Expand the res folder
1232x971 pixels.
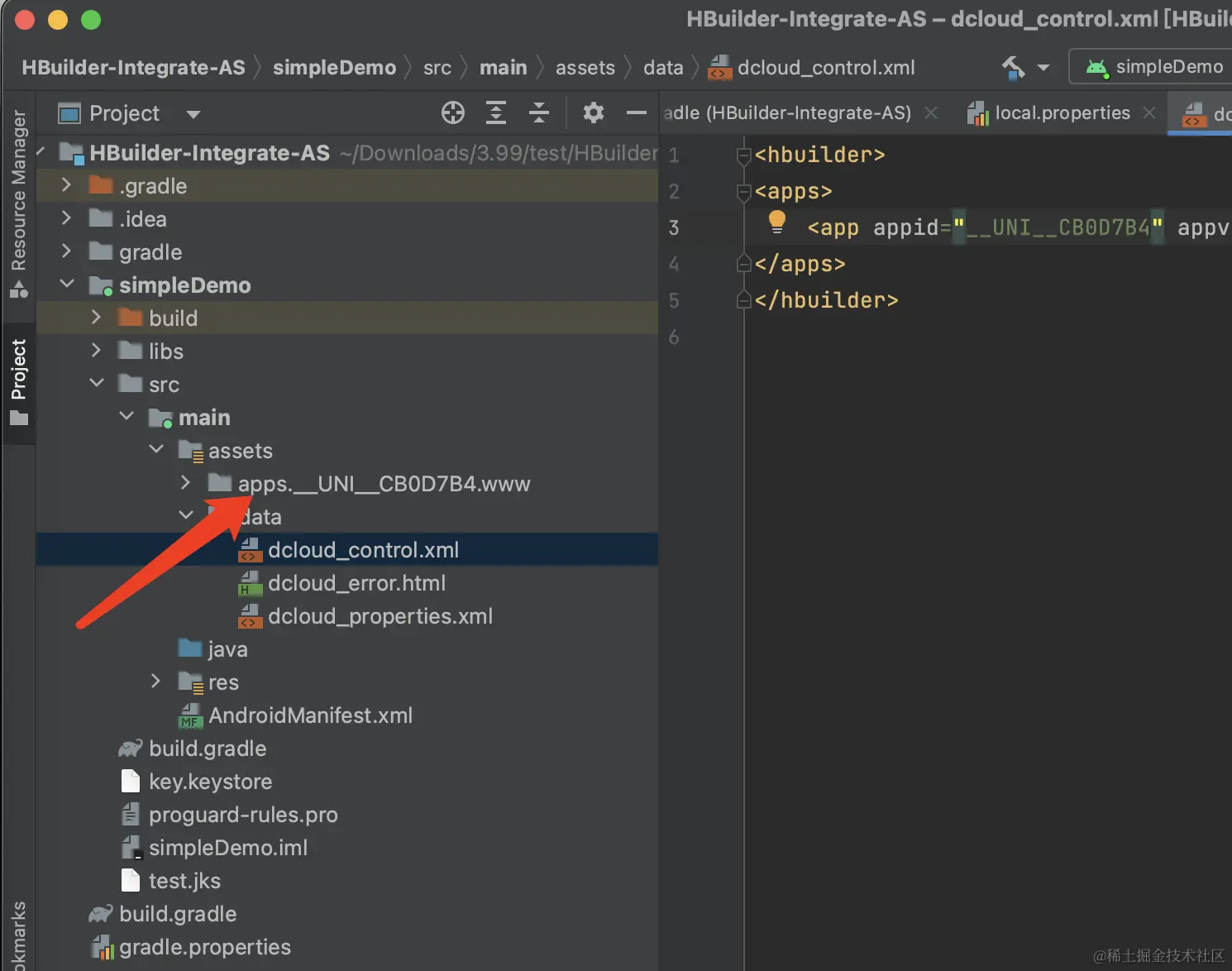[156, 682]
